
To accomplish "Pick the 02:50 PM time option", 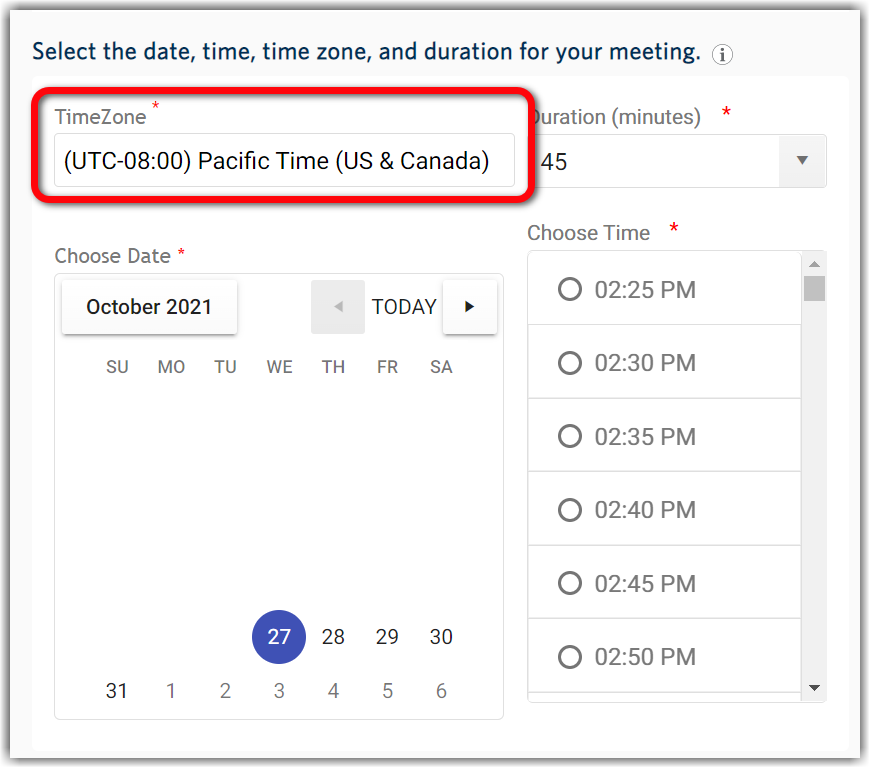I will [570, 657].
